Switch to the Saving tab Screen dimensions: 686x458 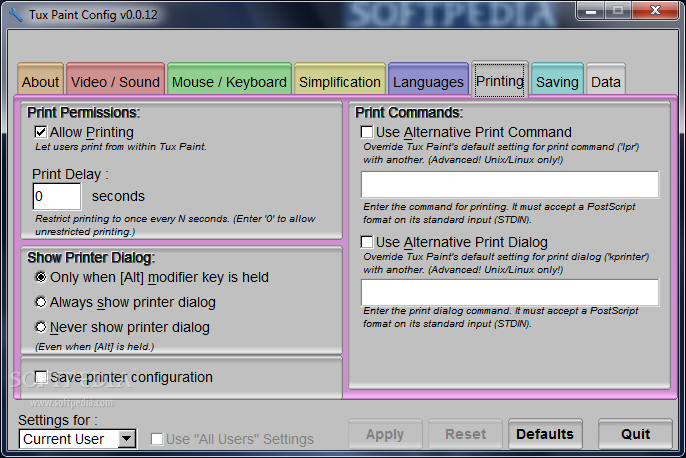[x=557, y=81]
